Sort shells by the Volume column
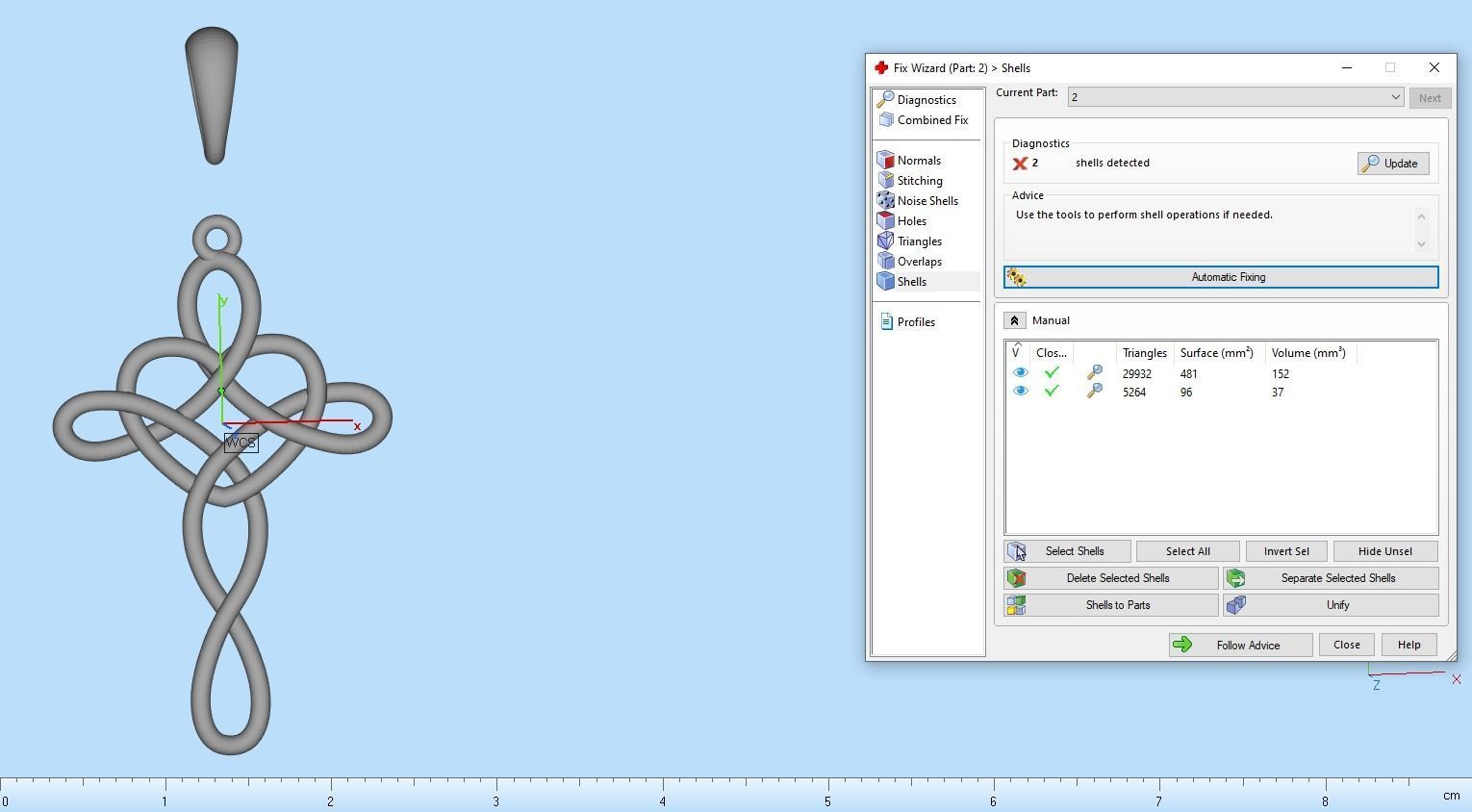This screenshot has width=1472, height=812. coord(1309,353)
